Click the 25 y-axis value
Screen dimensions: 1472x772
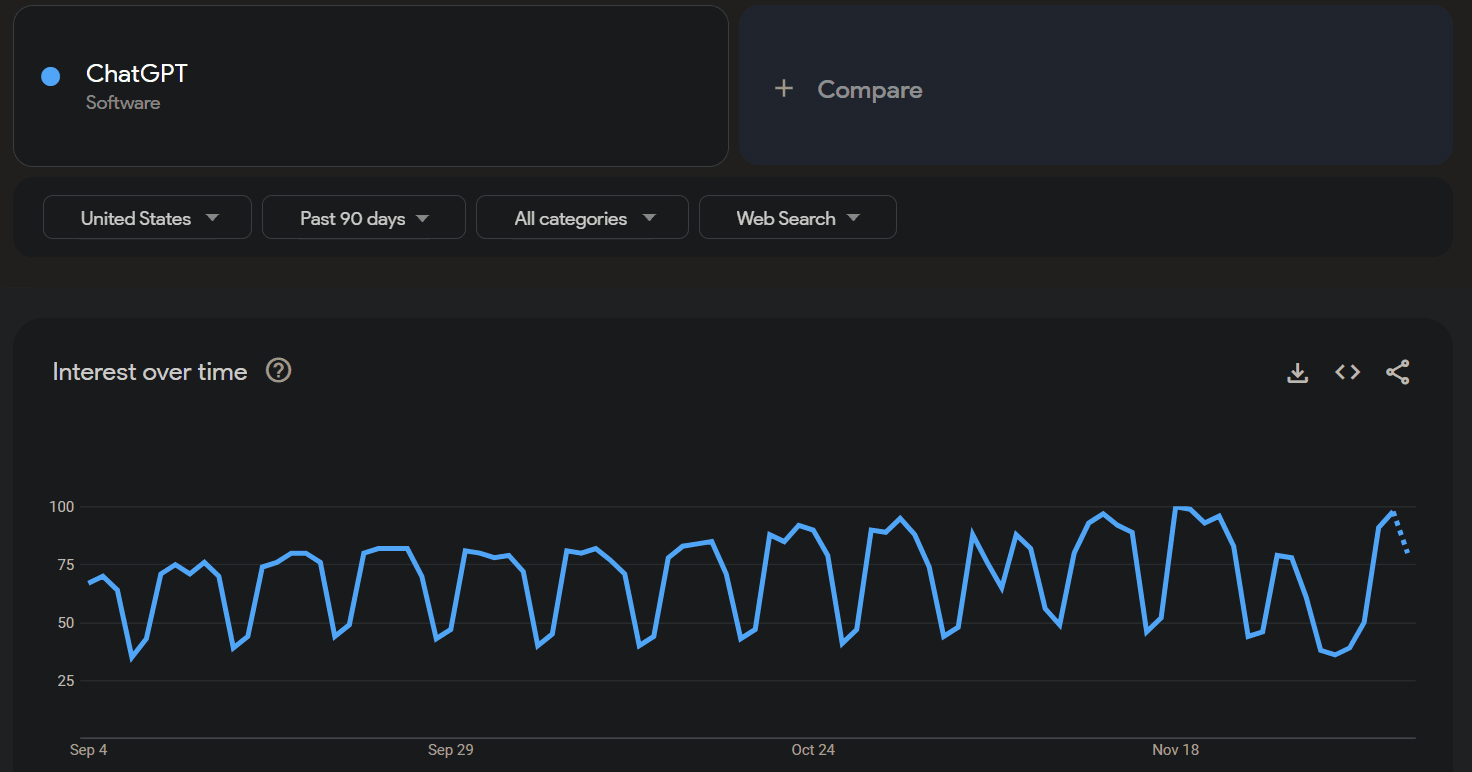(x=66, y=681)
